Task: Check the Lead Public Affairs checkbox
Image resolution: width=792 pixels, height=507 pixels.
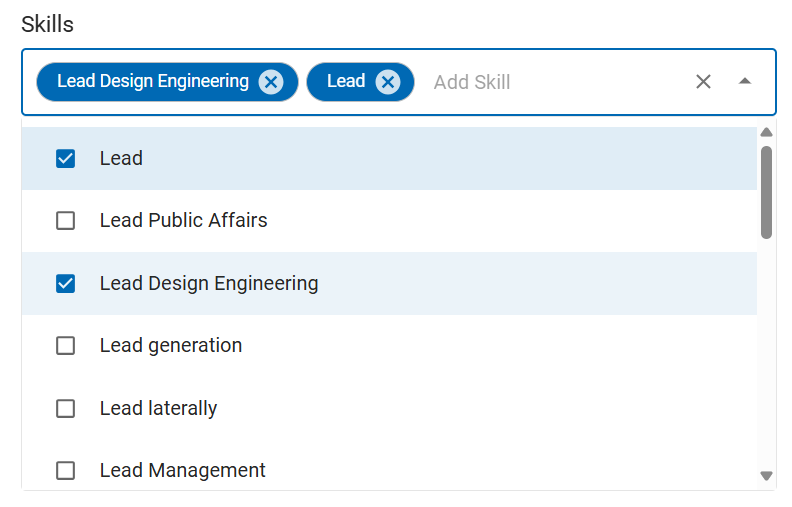Action: point(66,221)
